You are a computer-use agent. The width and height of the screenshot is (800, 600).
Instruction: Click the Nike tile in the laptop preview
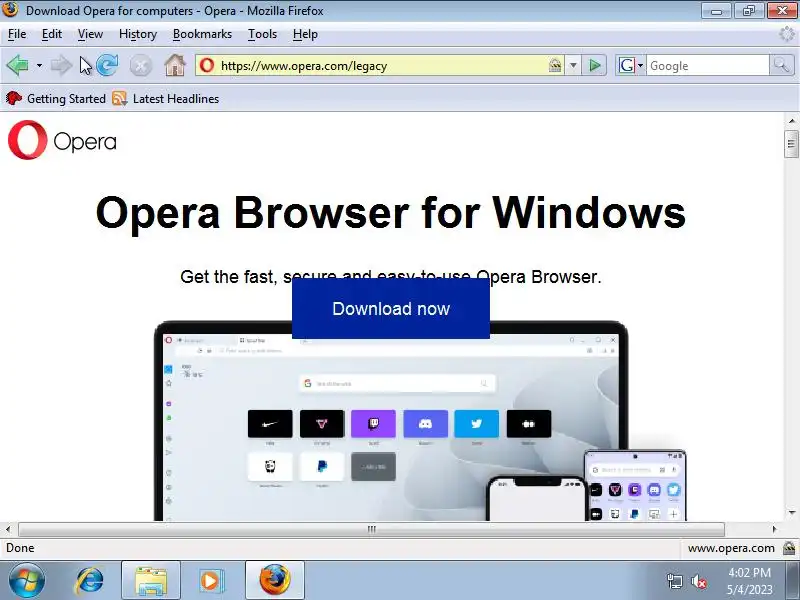270,423
